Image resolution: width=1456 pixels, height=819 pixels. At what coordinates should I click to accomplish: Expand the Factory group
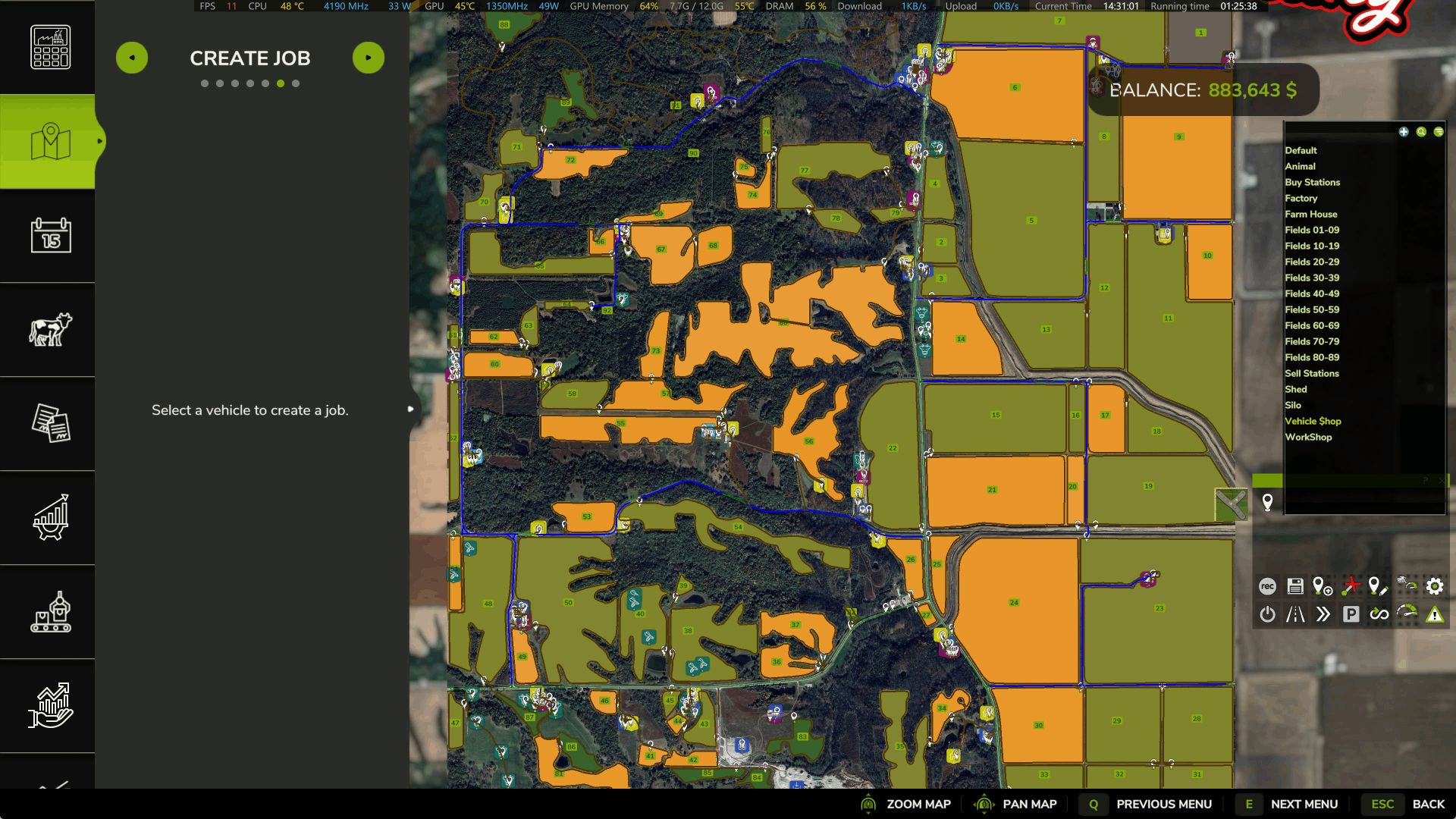(1301, 198)
